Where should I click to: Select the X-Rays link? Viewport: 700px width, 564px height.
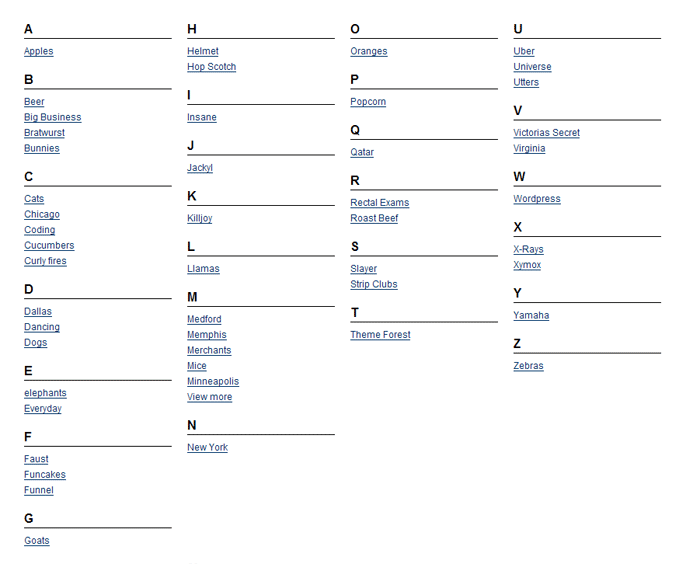pos(528,250)
